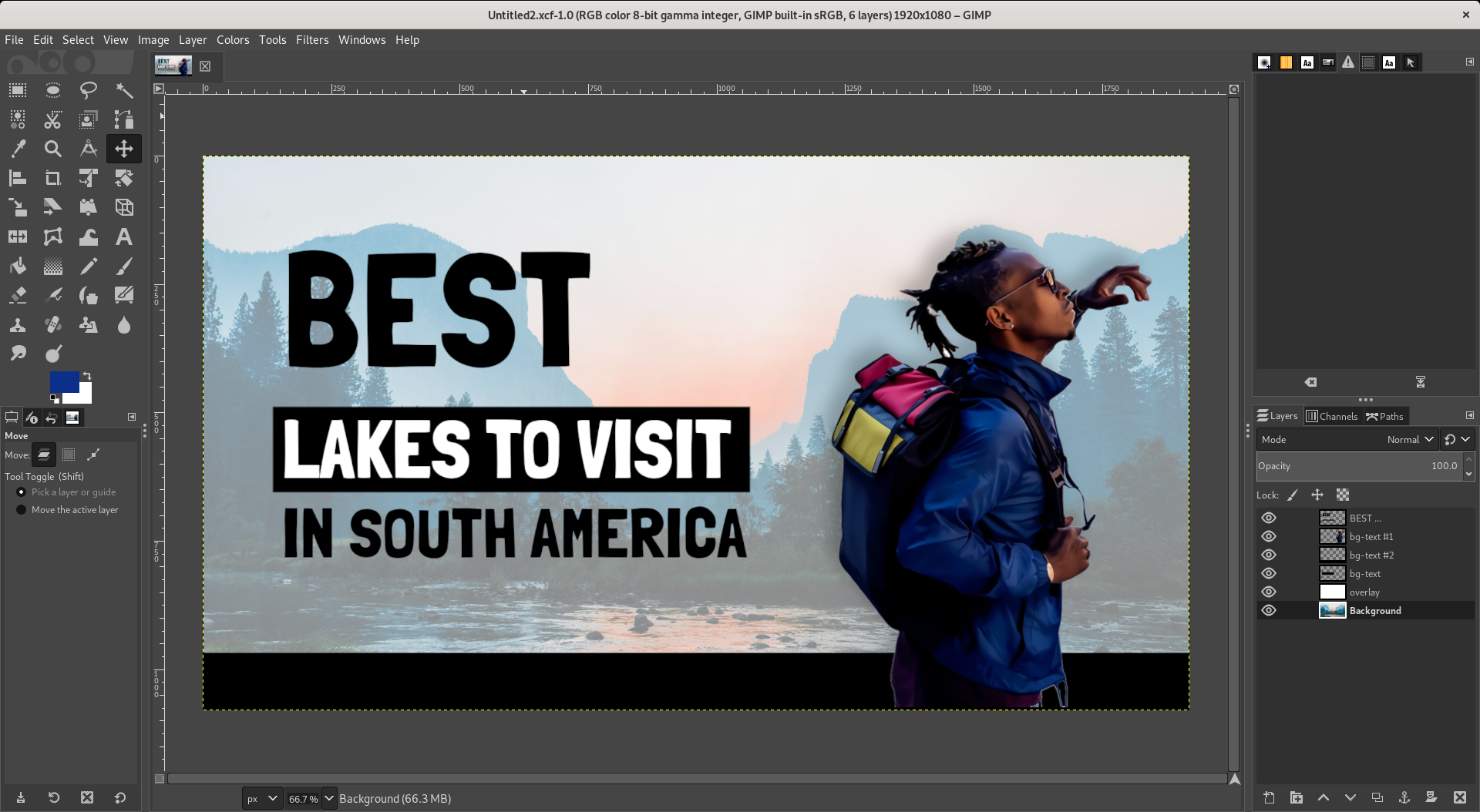This screenshot has height=812, width=1480.
Task: Select the Paintbrush tool
Action: click(x=124, y=267)
